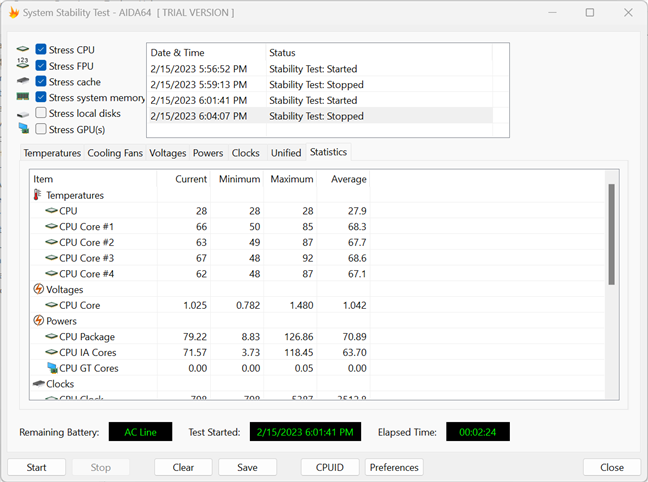Enable the Stress local disks checkbox
The height and width of the screenshot is (482, 648).
coord(41,113)
